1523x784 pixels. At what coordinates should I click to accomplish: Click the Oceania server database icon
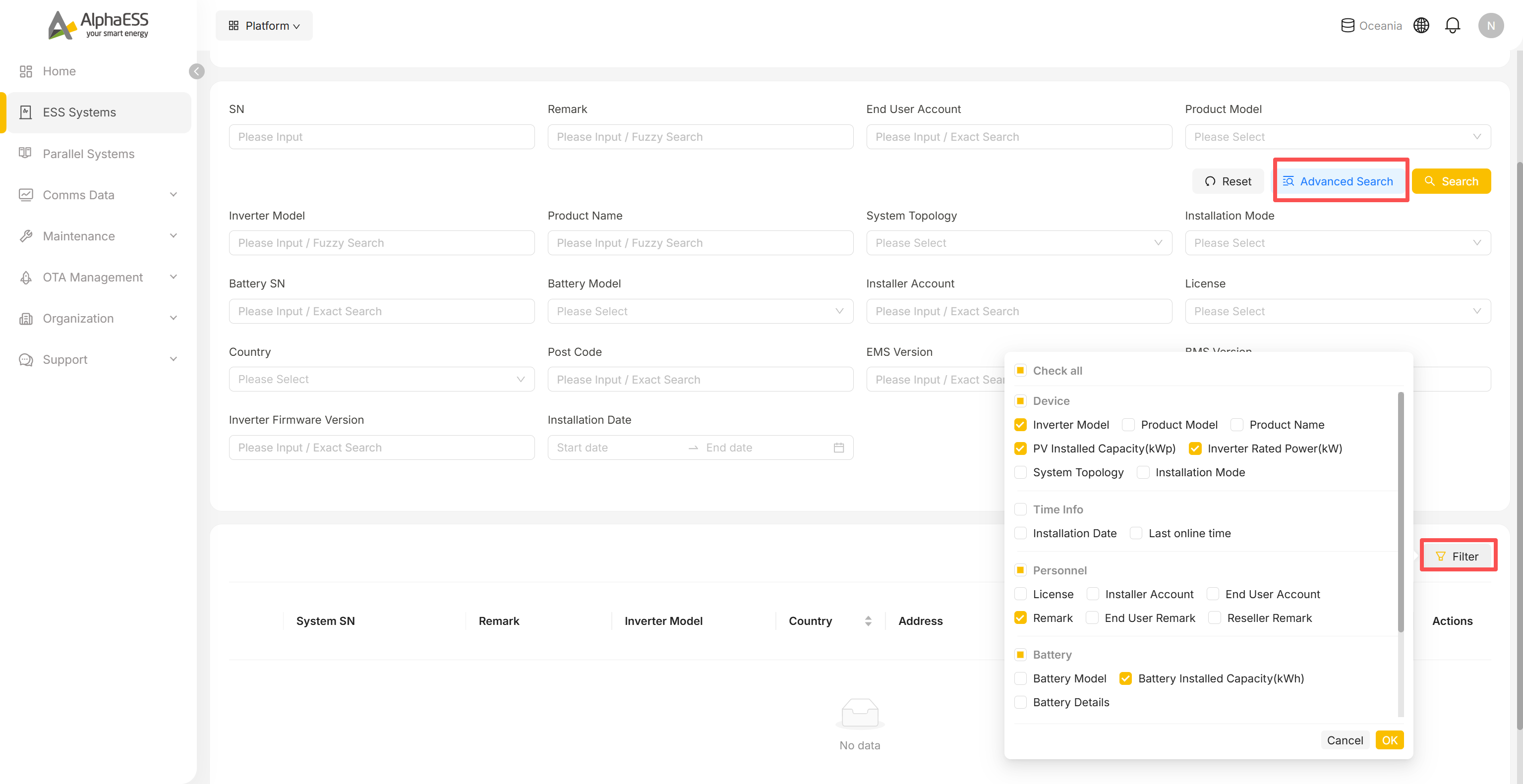coord(1347,25)
